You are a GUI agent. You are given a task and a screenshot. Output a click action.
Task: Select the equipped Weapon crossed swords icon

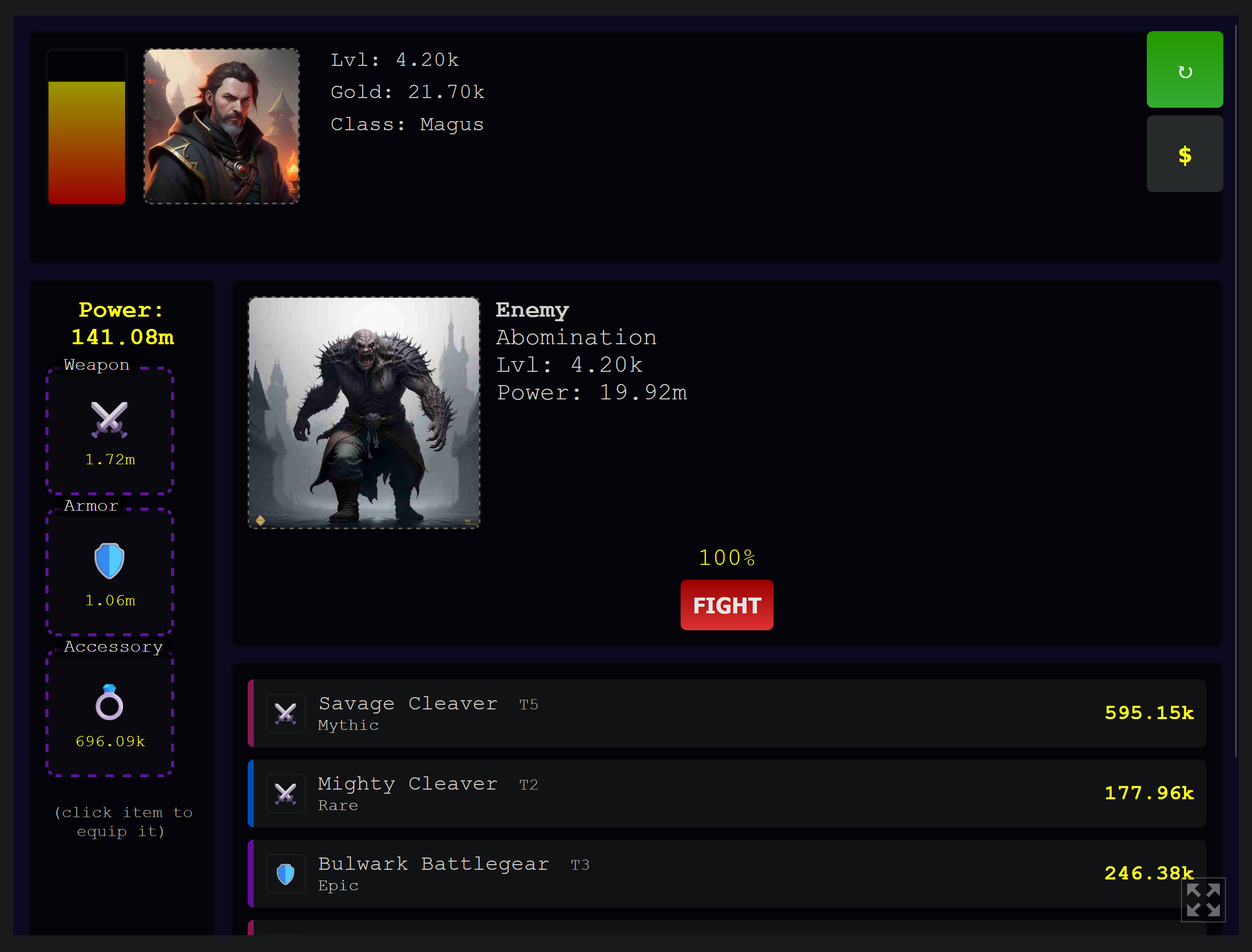pyautogui.click(x=109, y=419)
